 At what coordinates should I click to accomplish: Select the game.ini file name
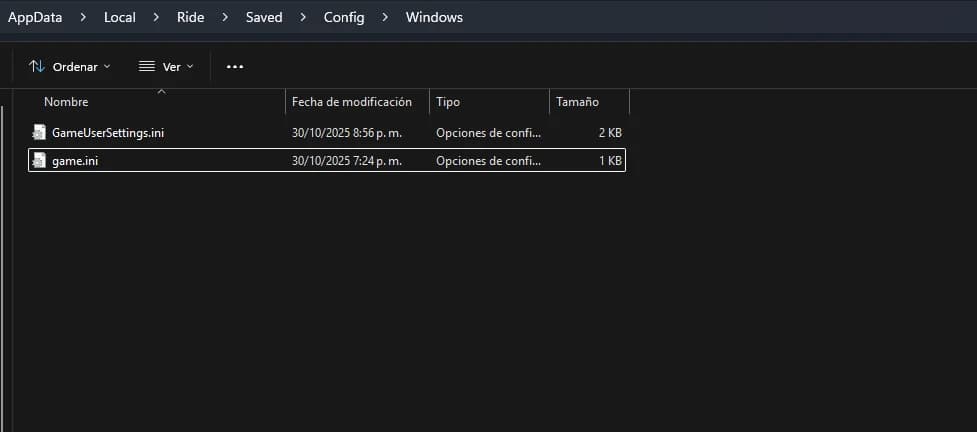click(x=75, y=161)
